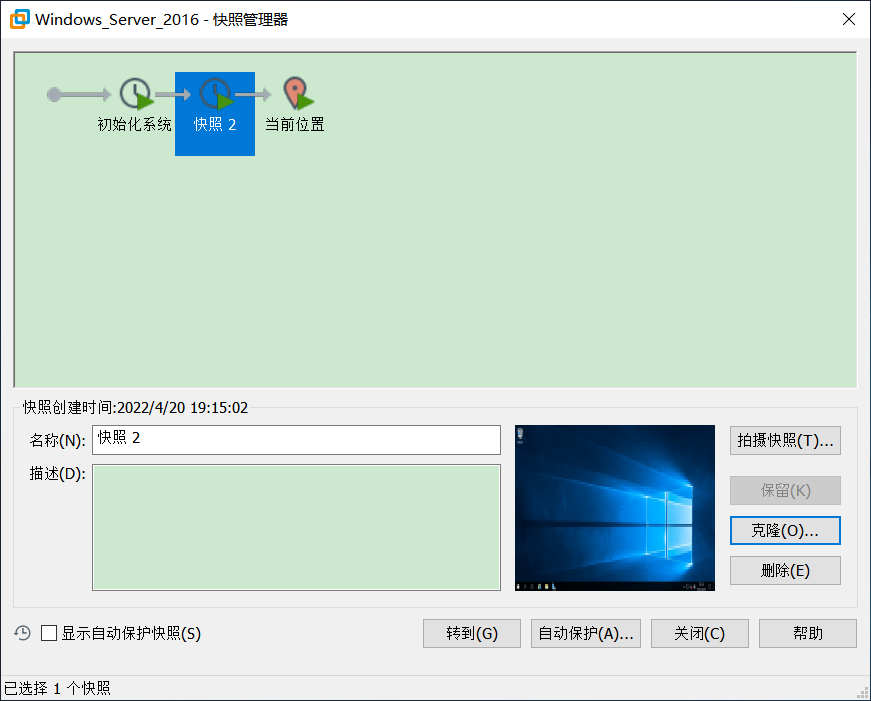Open the 自动保护(A)... settings button
This screenshot has height=701, width=871.
pos(585,633)
